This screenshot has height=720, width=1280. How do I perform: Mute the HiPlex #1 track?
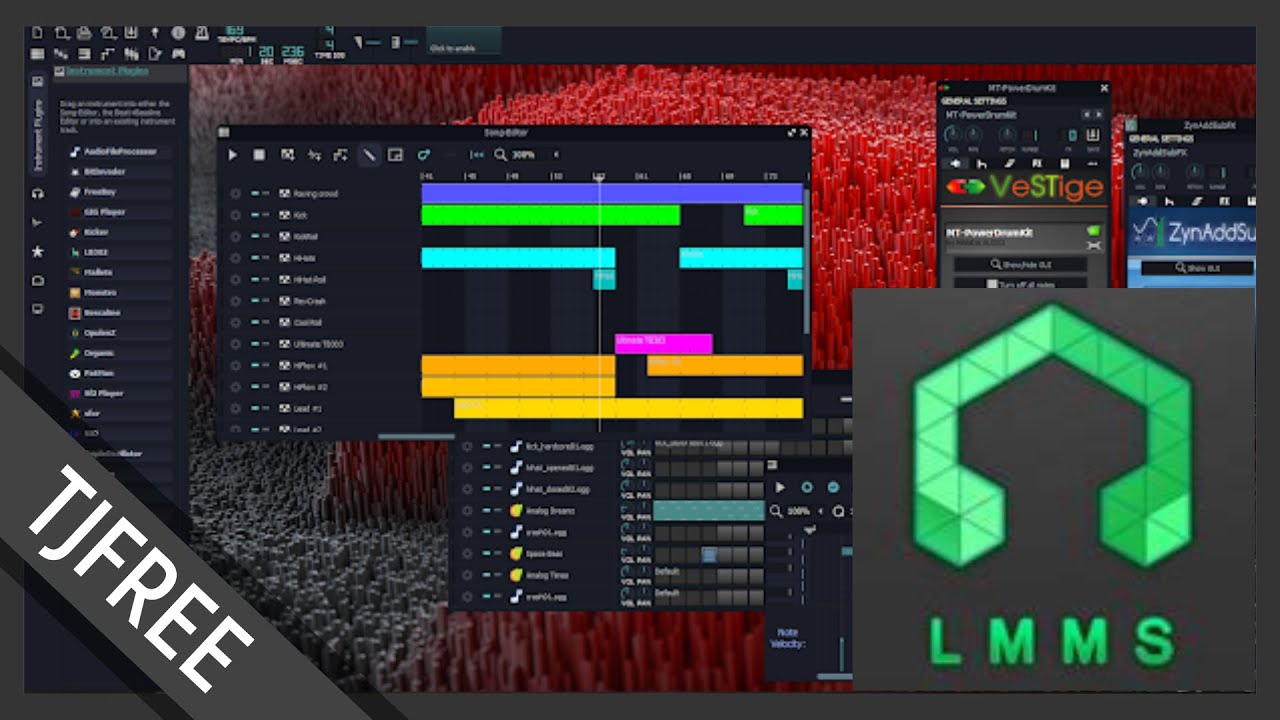coord(256,366)
